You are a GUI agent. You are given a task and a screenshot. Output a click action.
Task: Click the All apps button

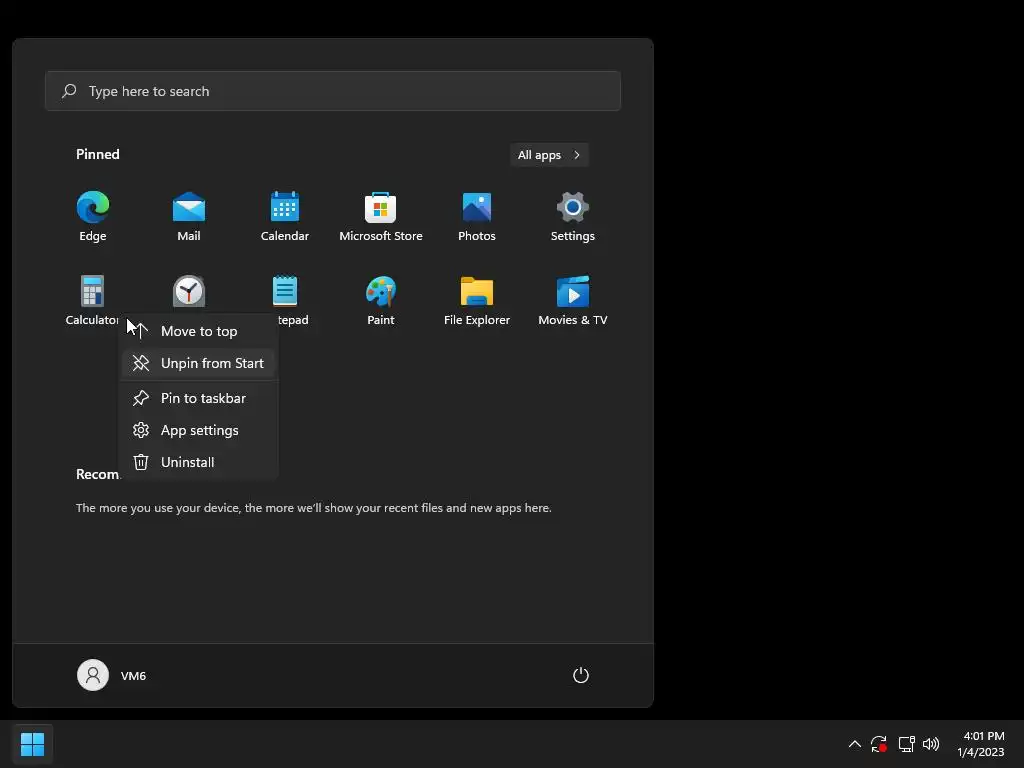[x=549, y=155]
